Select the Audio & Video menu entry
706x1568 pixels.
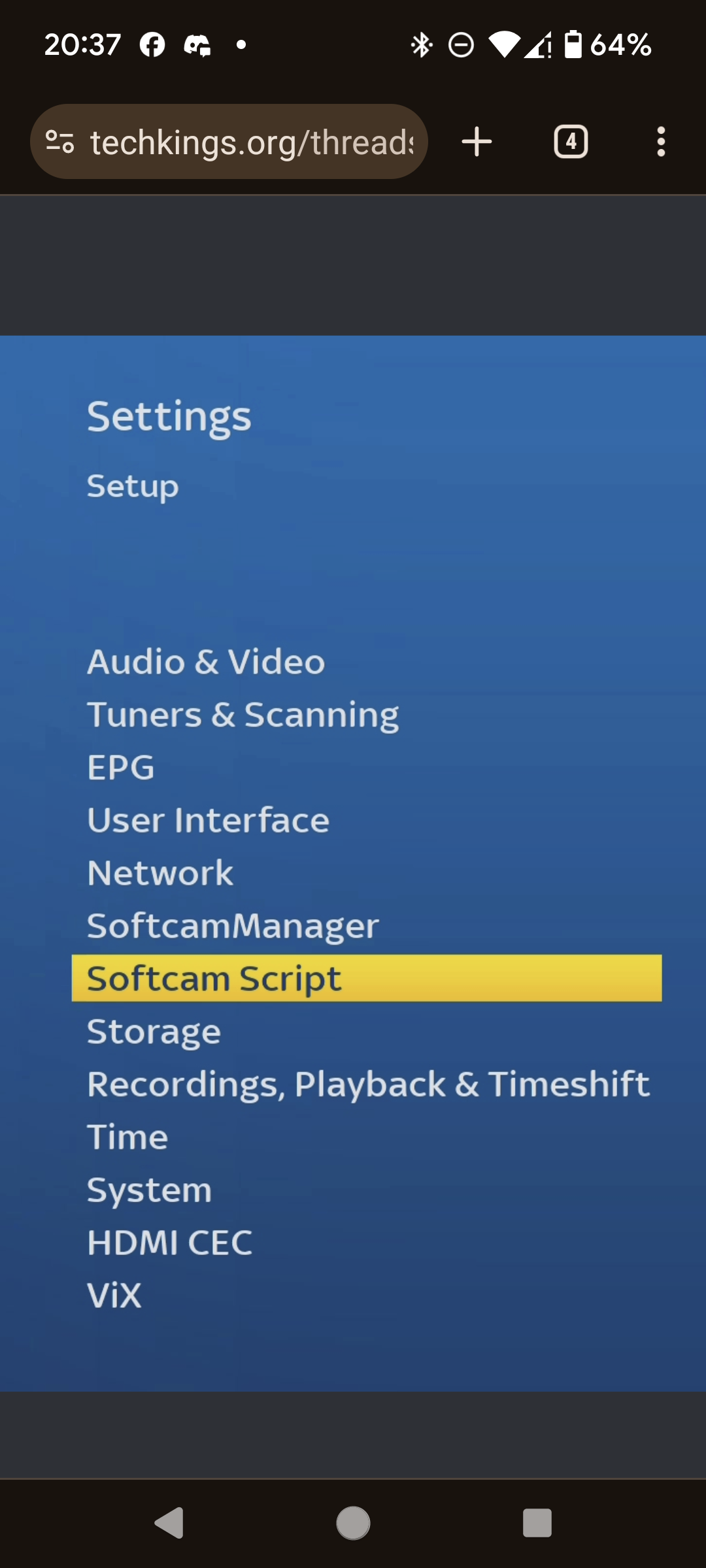[206, 662]
